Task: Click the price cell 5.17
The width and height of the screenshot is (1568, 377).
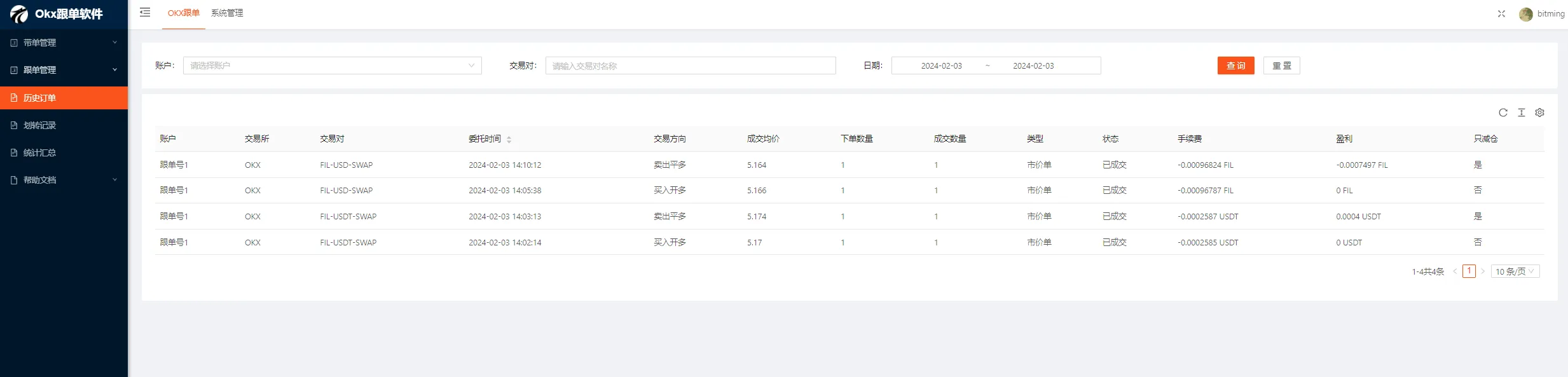Action: point(754,242)
